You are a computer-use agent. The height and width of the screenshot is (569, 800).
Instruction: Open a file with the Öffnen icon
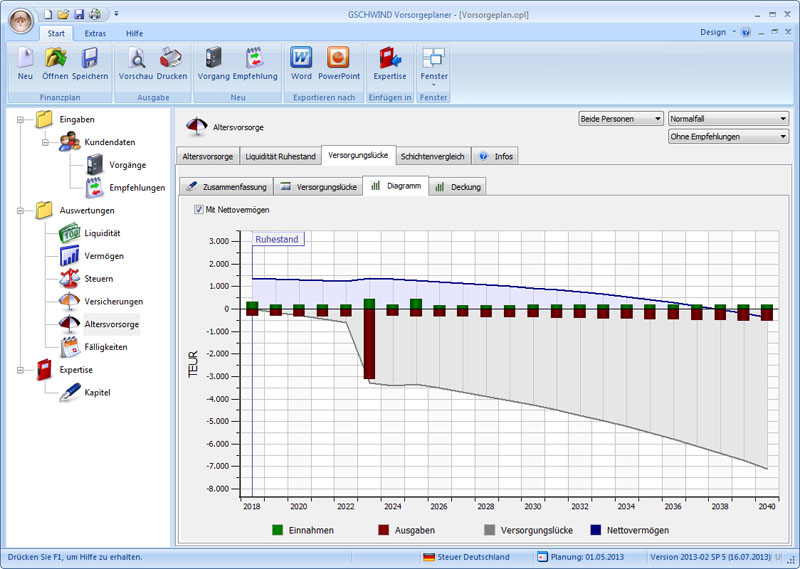[55, 61]
